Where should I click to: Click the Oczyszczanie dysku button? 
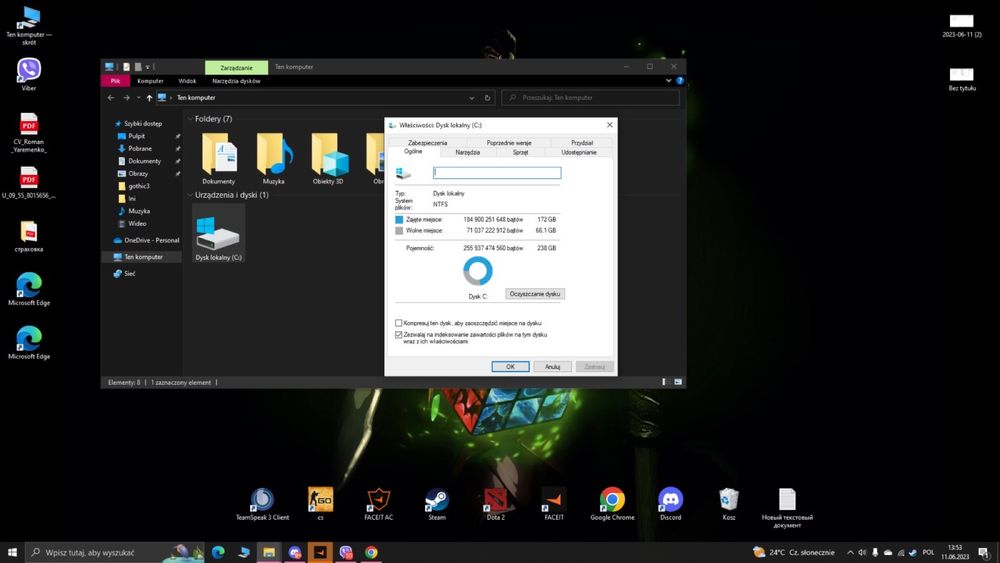click(534, 294)
